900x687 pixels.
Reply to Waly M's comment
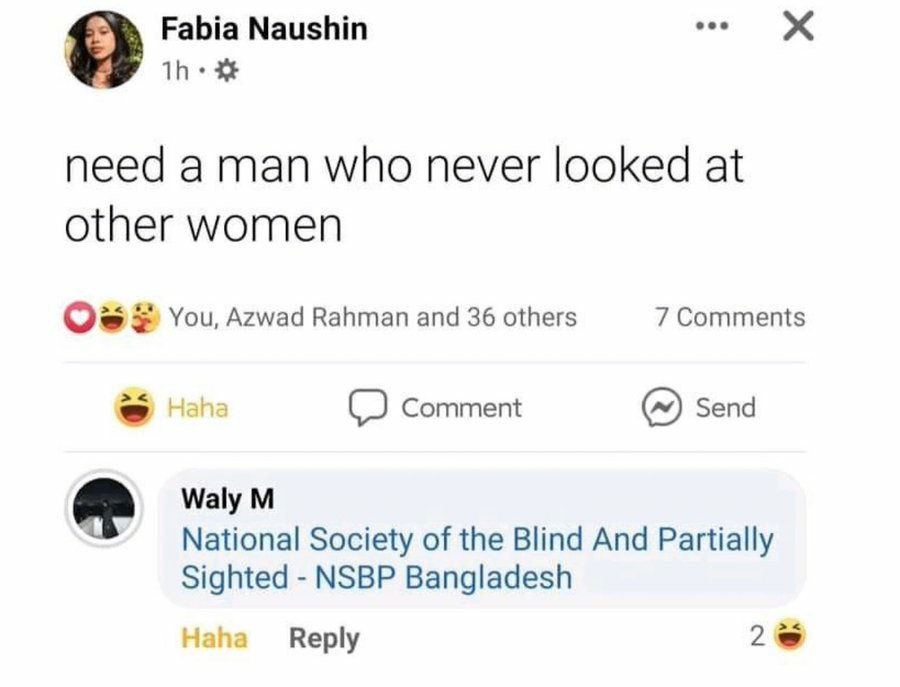(323, 637)
